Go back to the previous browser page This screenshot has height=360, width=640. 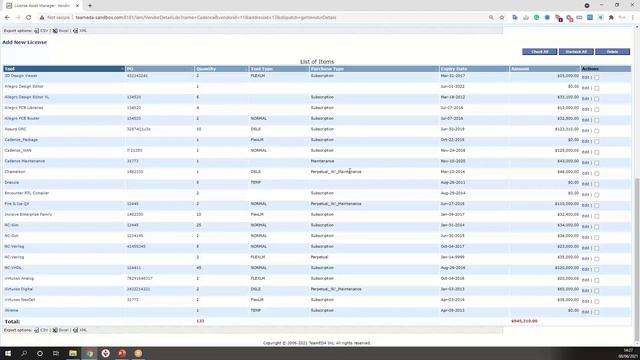[x=7, y=18]
